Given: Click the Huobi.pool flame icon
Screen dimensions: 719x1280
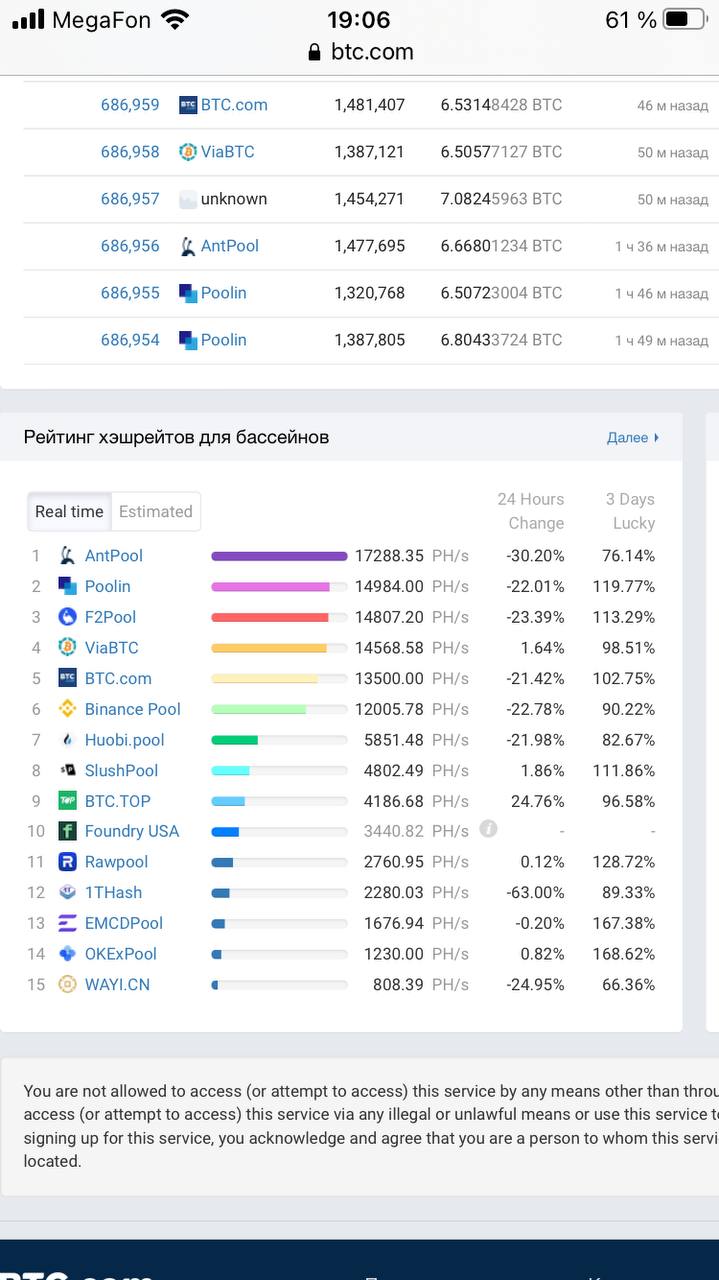Looking at the screenshot, I should [67, 740].
